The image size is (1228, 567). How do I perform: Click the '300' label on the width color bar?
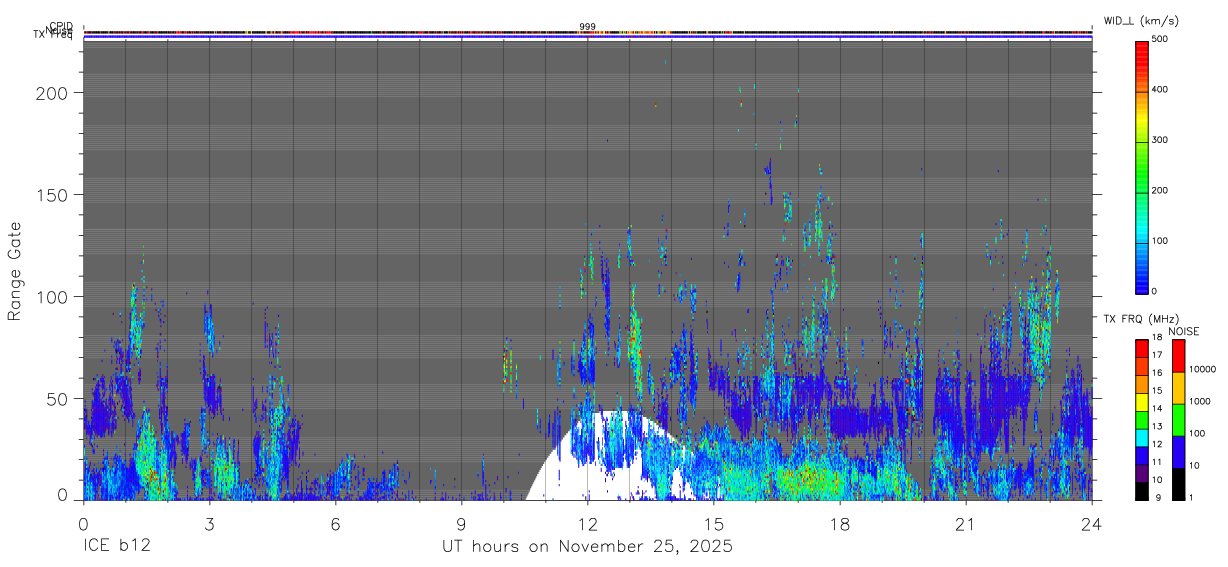point(1161,140)
